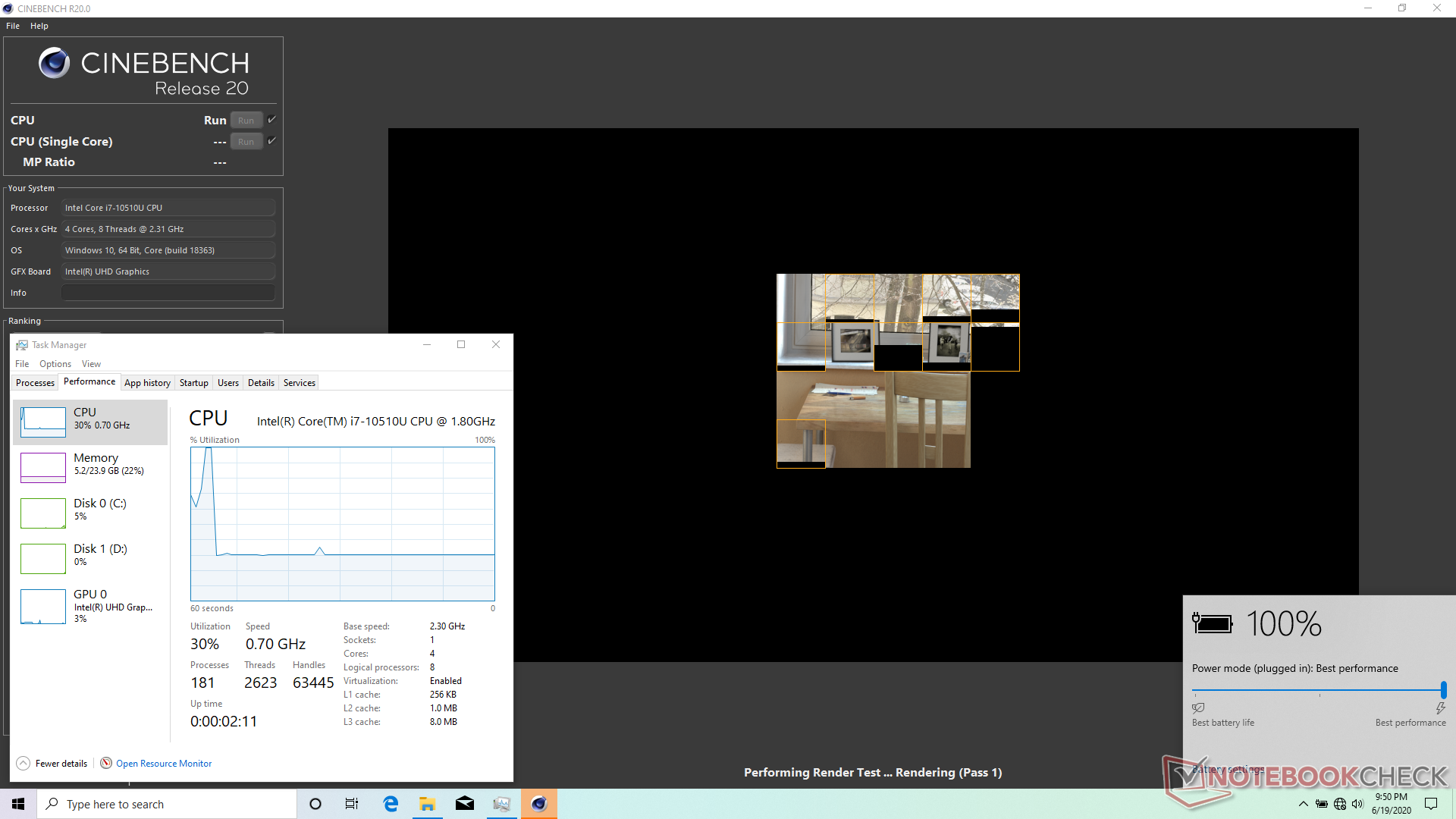Toggle the CPU test checkbox
Viewport: 1456px width, 819px height.
271,120
